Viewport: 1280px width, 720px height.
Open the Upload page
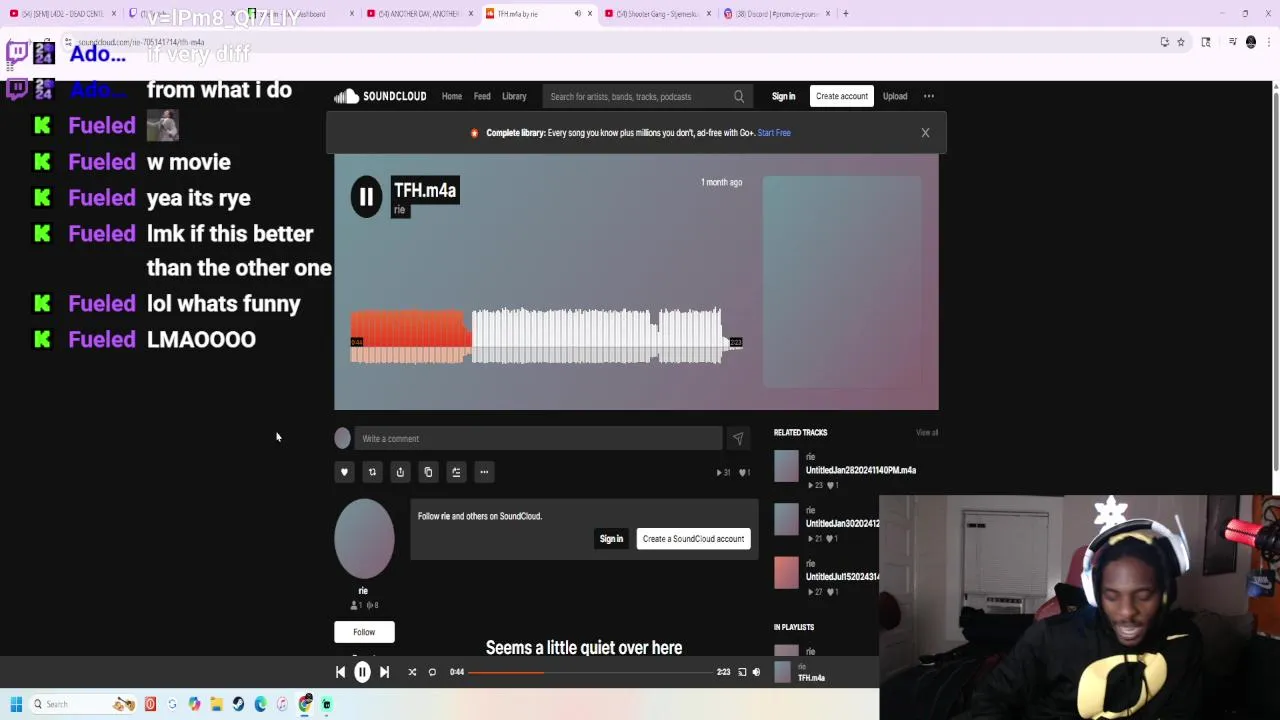(x=895, y=96)
